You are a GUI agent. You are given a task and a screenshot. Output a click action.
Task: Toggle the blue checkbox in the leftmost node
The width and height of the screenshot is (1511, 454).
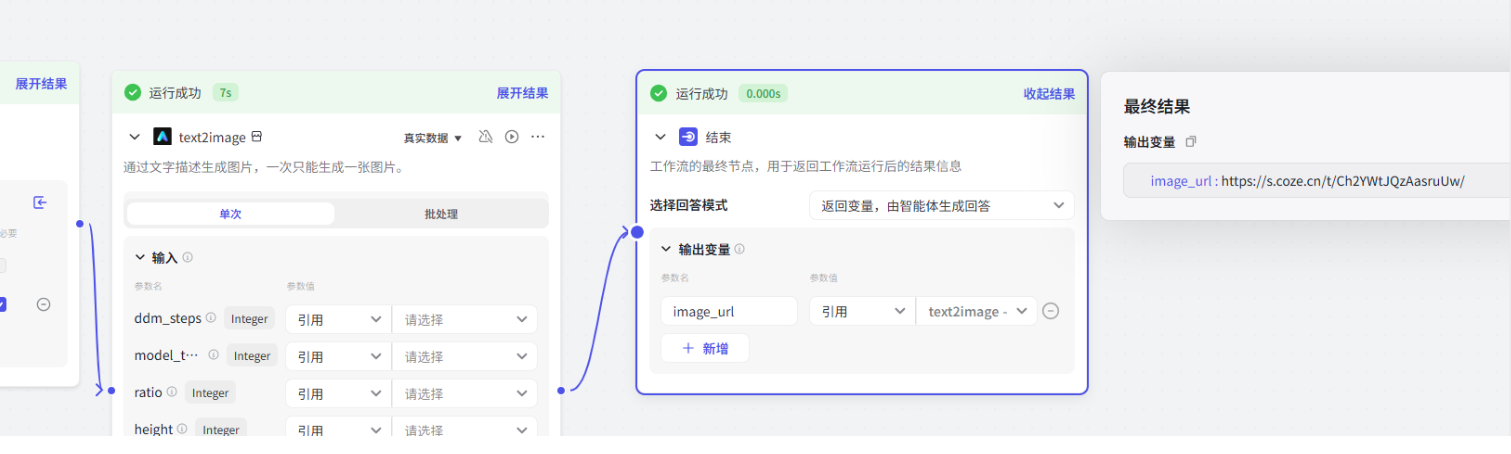click(x=3, y=304)
